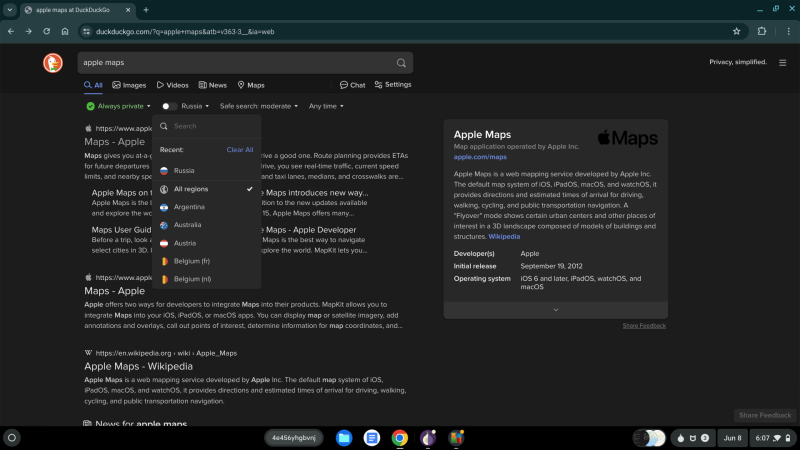The width and height of the screenshot is (800, 450).
Task: Open the Always private dropdown
Action: 118,106
